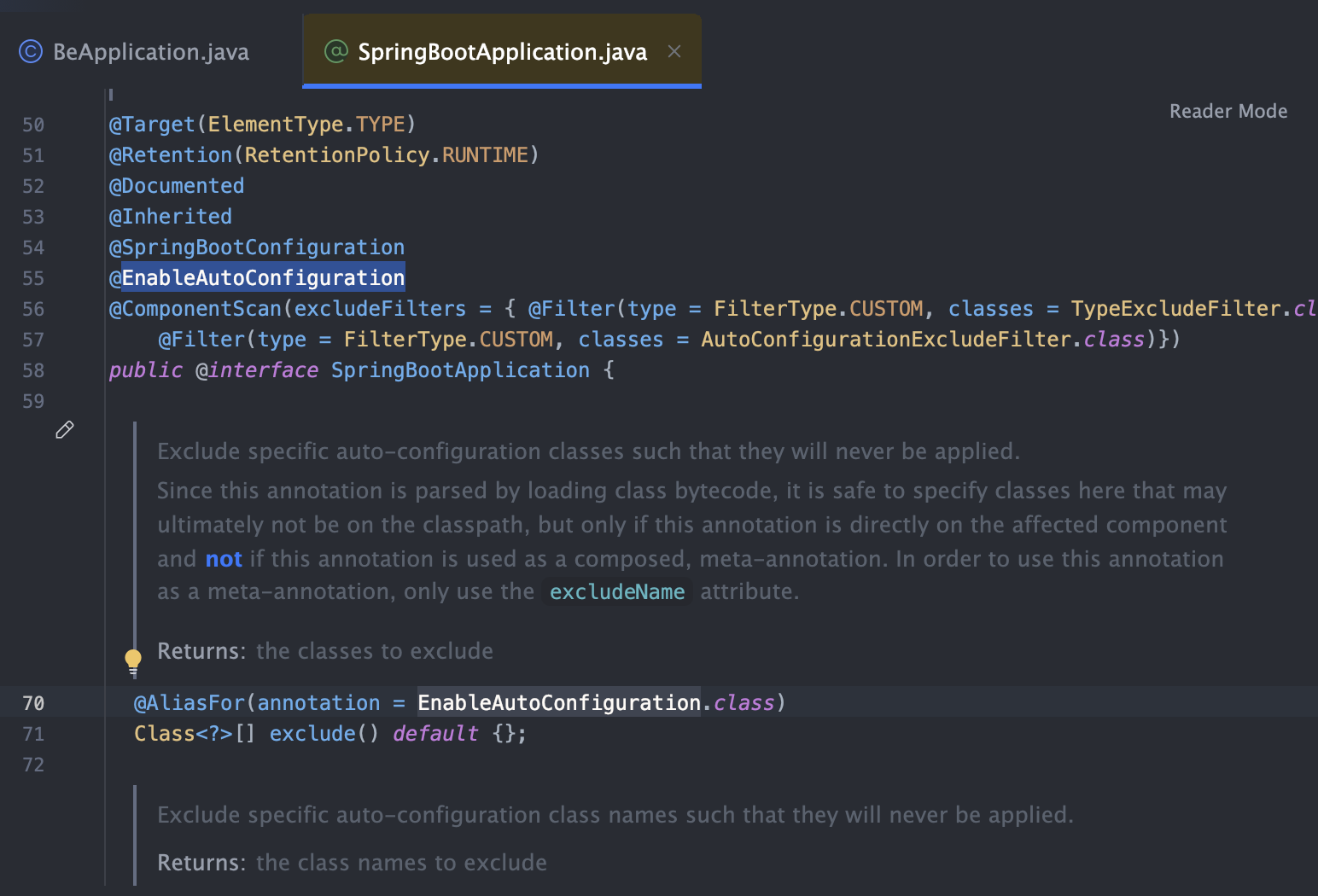Click the @ComponentScan annotation on line 56
This screenshot has width=1318, height=896.
[x=195, y=309]
